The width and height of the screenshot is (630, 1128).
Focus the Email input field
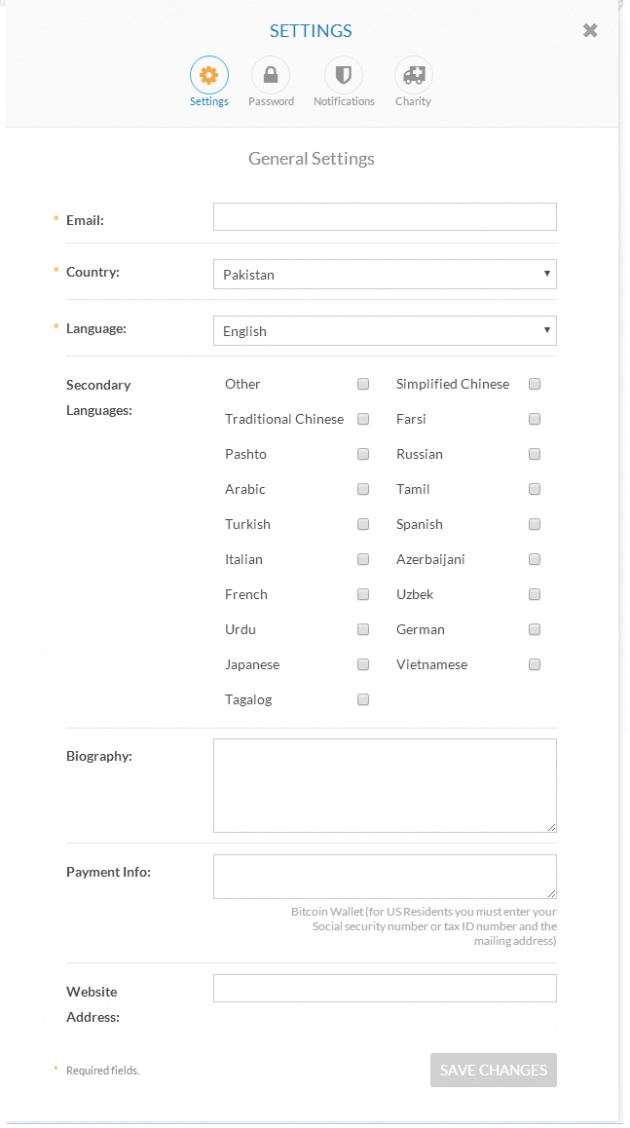coord(385,217)
